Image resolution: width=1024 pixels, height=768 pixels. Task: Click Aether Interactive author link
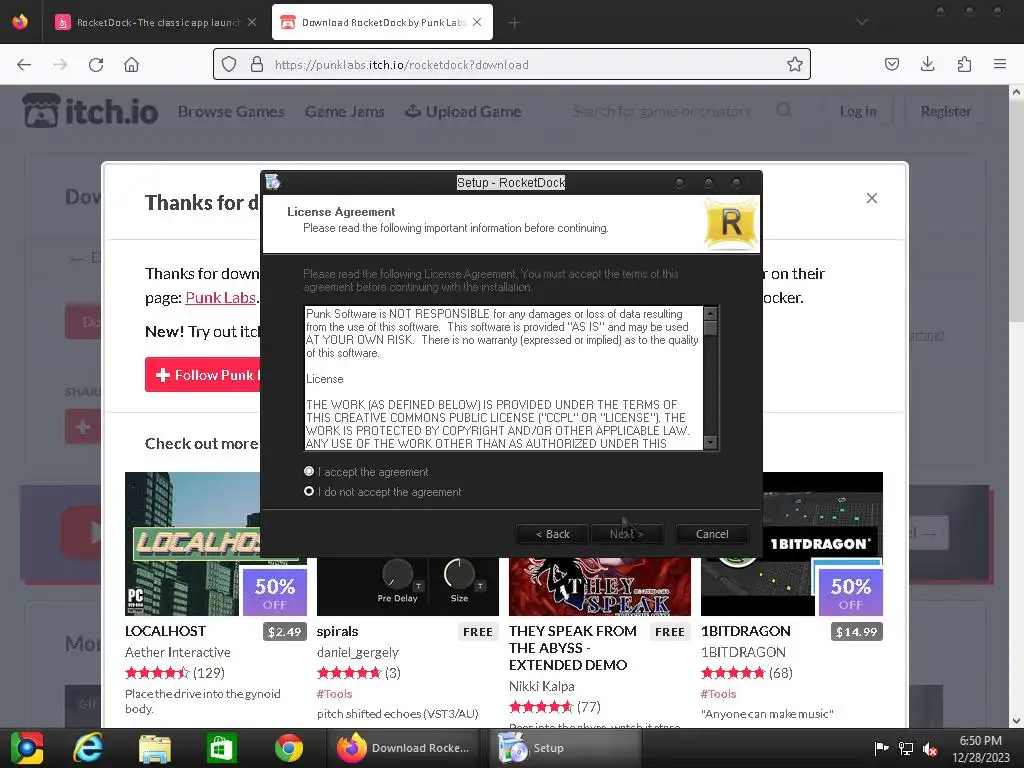coord(178,652)
